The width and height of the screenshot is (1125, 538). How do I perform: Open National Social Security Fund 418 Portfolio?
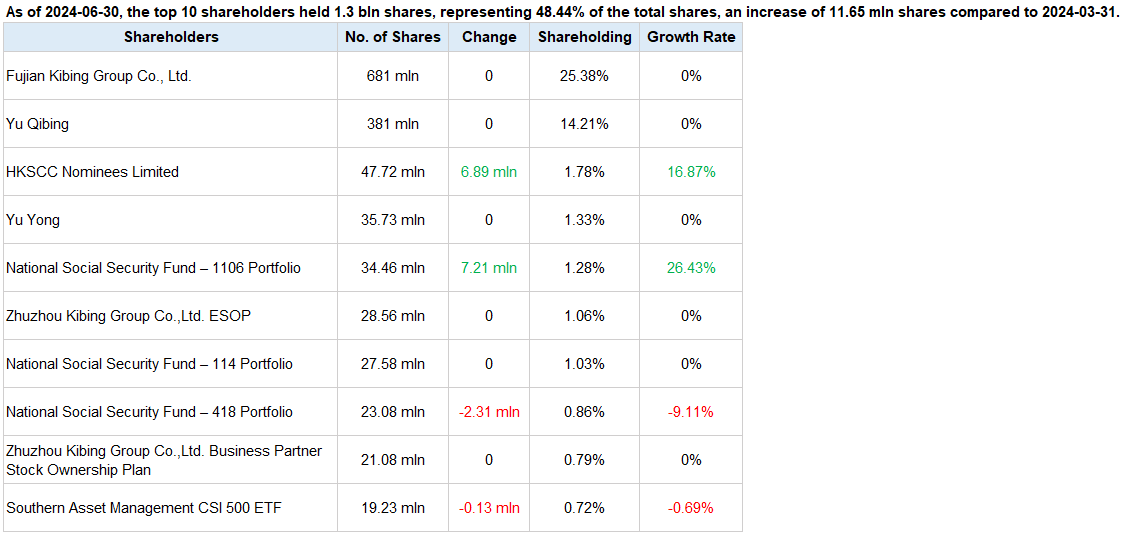point(149,412)
